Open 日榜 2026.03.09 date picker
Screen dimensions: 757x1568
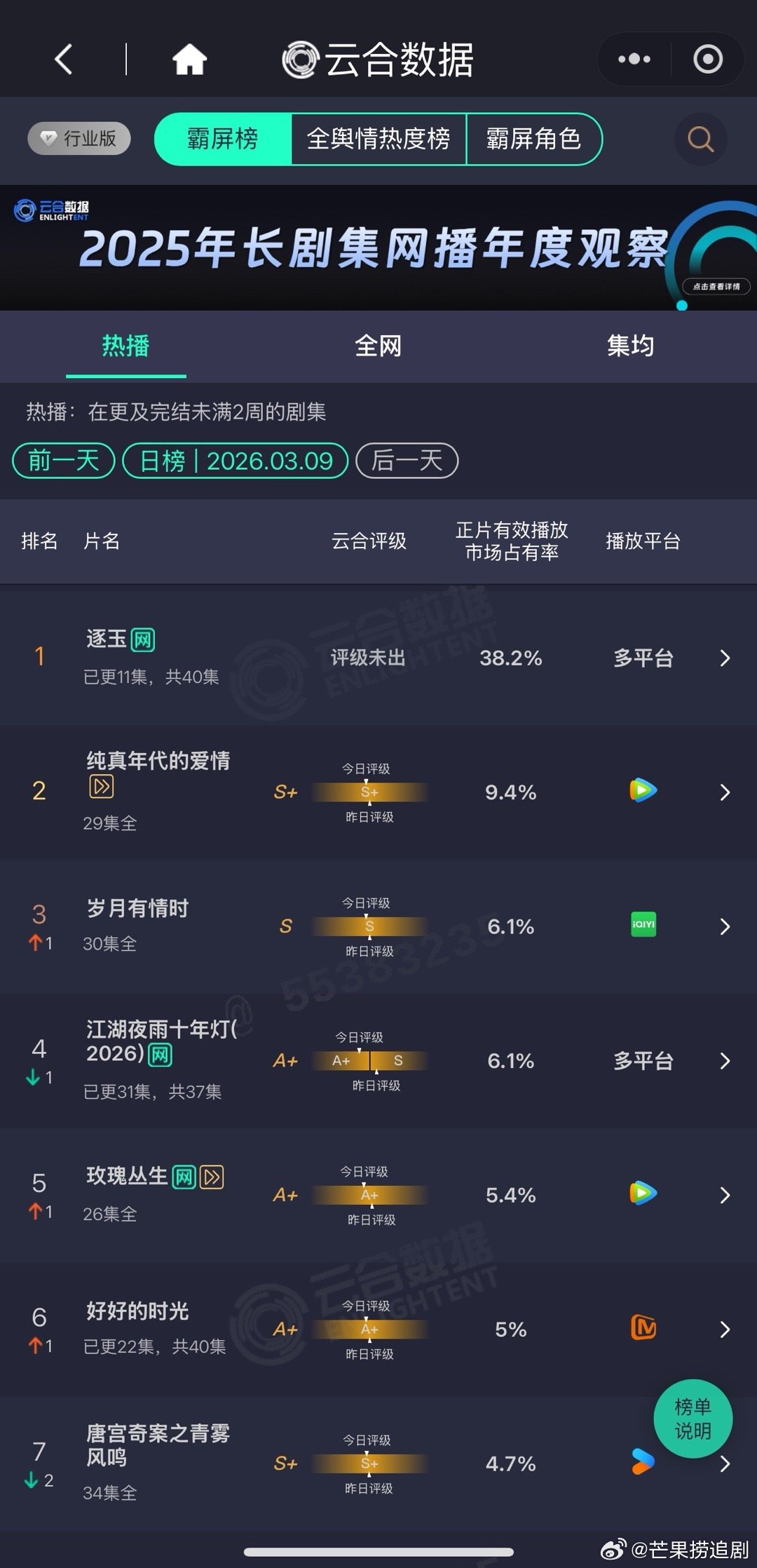tap(236, 461)
